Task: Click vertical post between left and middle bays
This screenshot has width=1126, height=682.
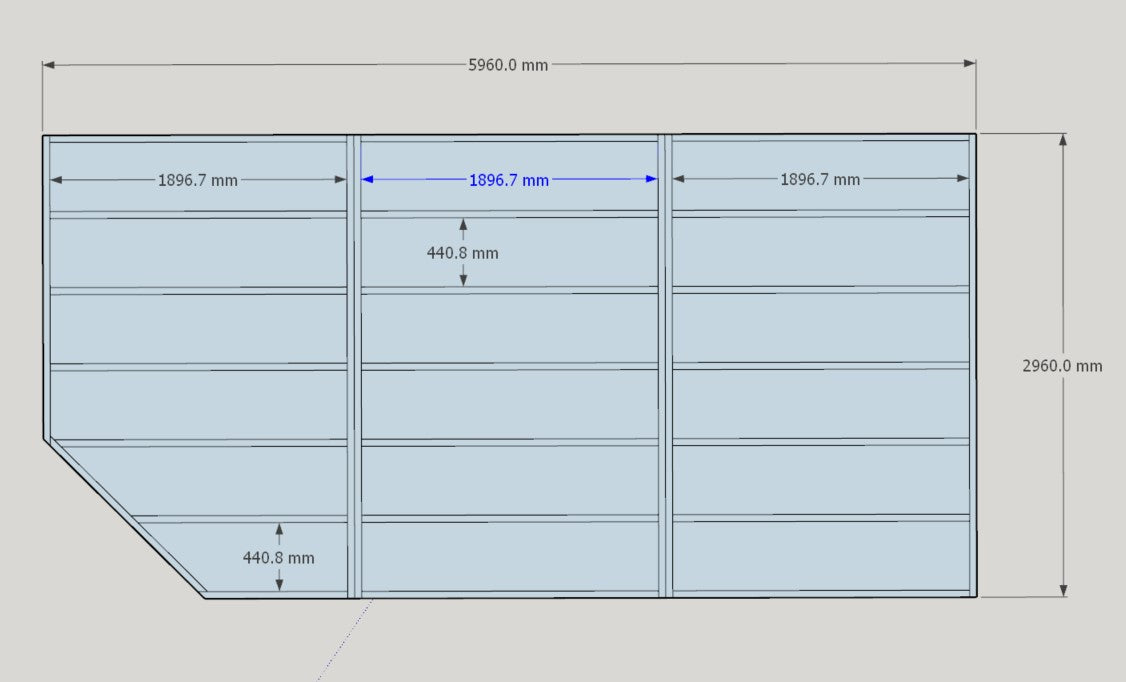Action: 352,365
